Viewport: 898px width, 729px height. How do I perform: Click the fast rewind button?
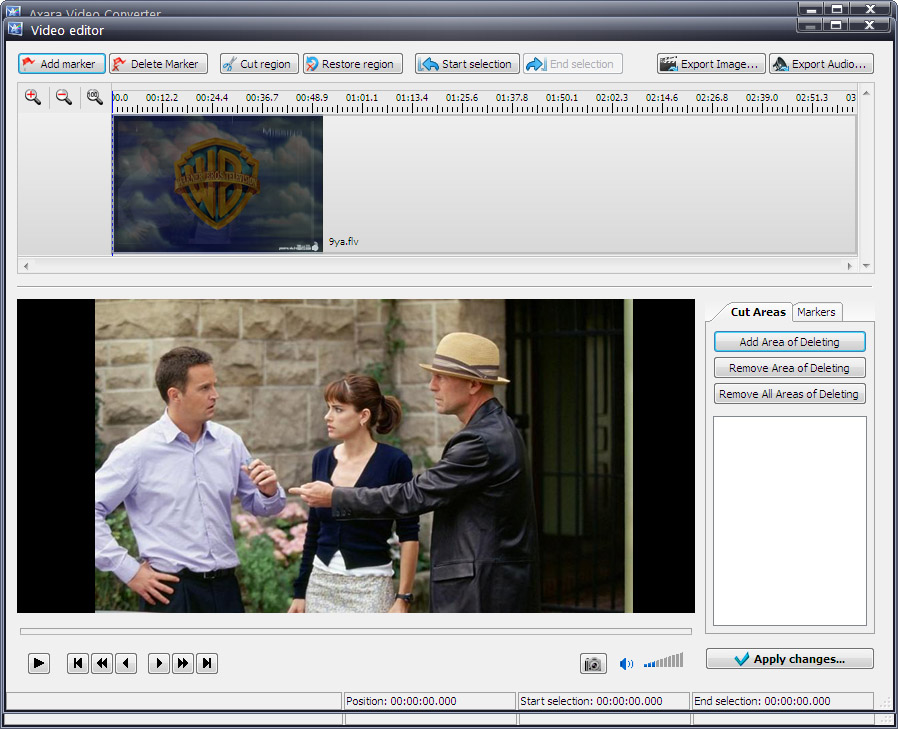pos(102,663)
